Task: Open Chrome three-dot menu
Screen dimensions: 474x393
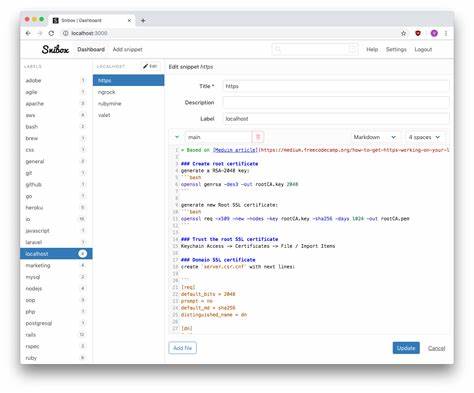Action: pos(446,33)
